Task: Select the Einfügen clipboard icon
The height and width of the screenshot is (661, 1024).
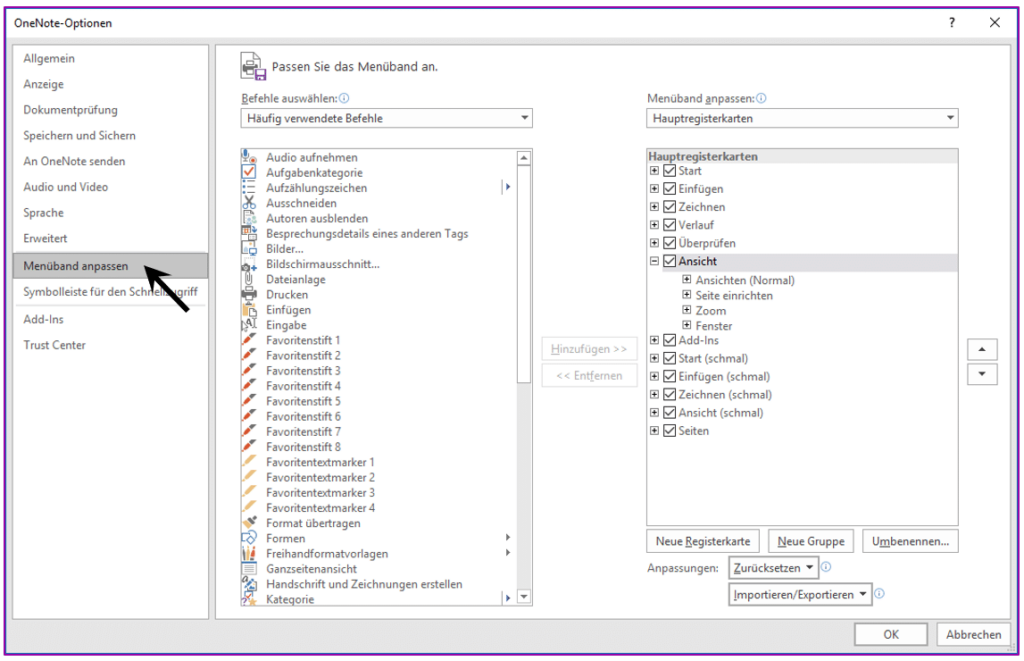Action: [x=249, y=310]
